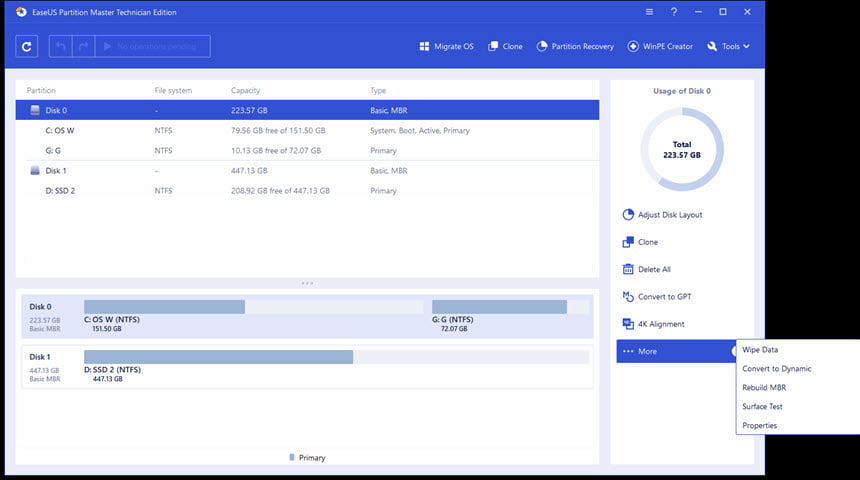Click the Capacity column header
Image resolution: width=860 pixels, height=480 pixels.
(245, 91)
